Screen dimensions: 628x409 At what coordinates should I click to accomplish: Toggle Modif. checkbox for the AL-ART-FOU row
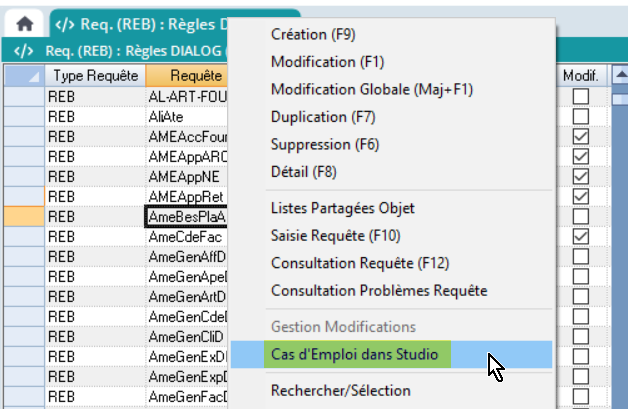(x=580, y=96)
